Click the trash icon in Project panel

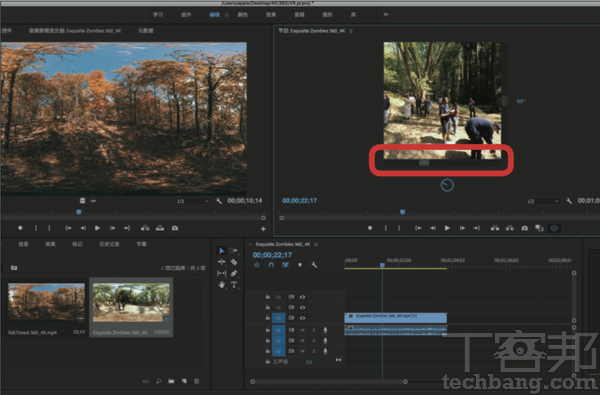[x=197, y=381]
